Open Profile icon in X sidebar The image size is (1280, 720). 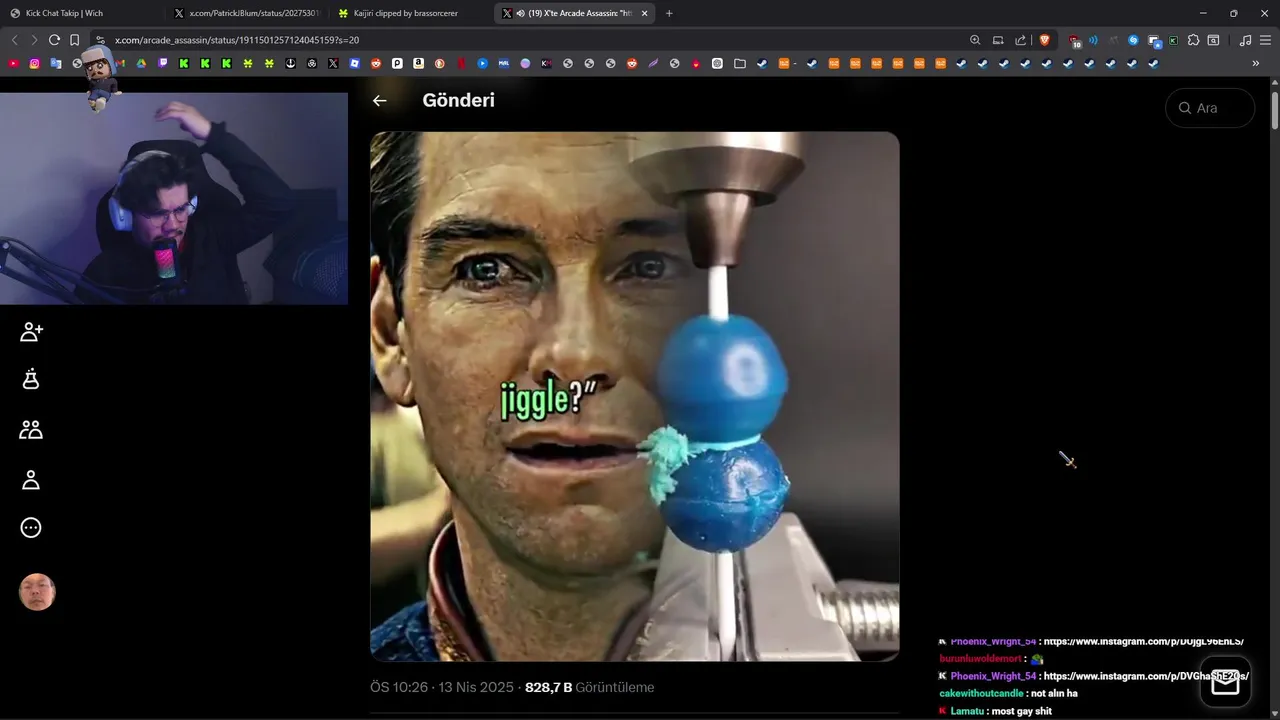[x=31, y=480]
